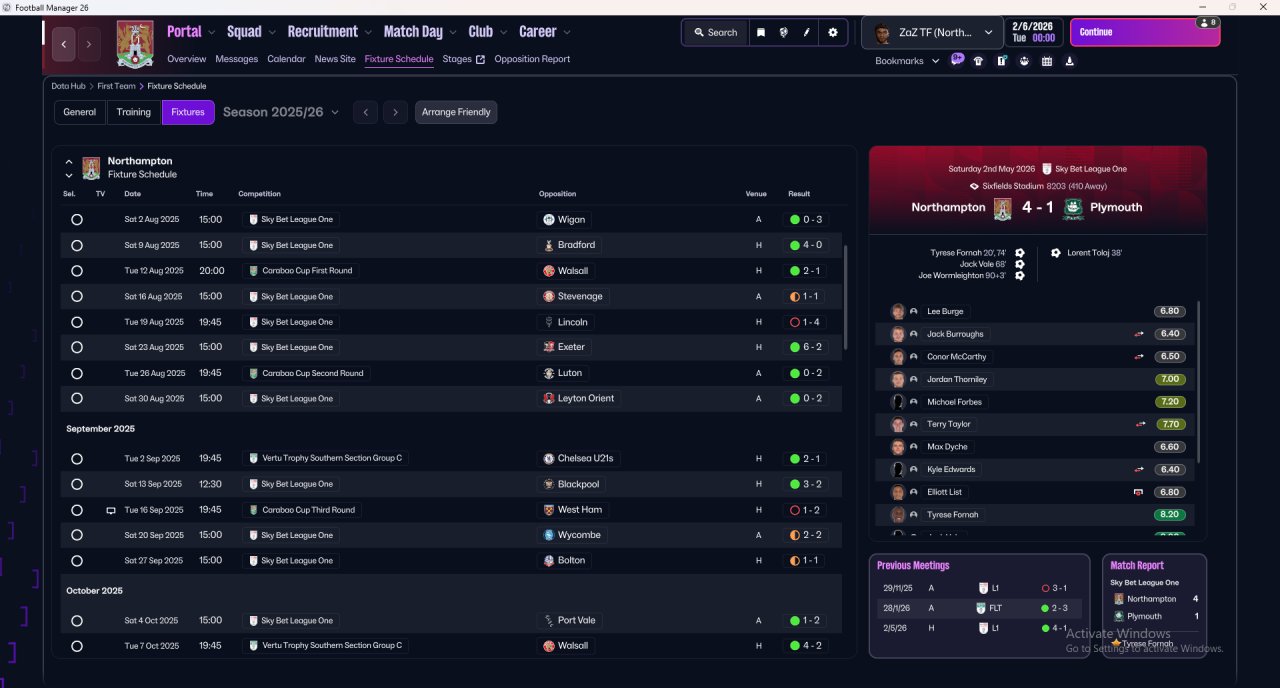Click the TV icon on West Ham fixture
The height and width of the screenshot is (688, 1280).
tap(111, 510)
